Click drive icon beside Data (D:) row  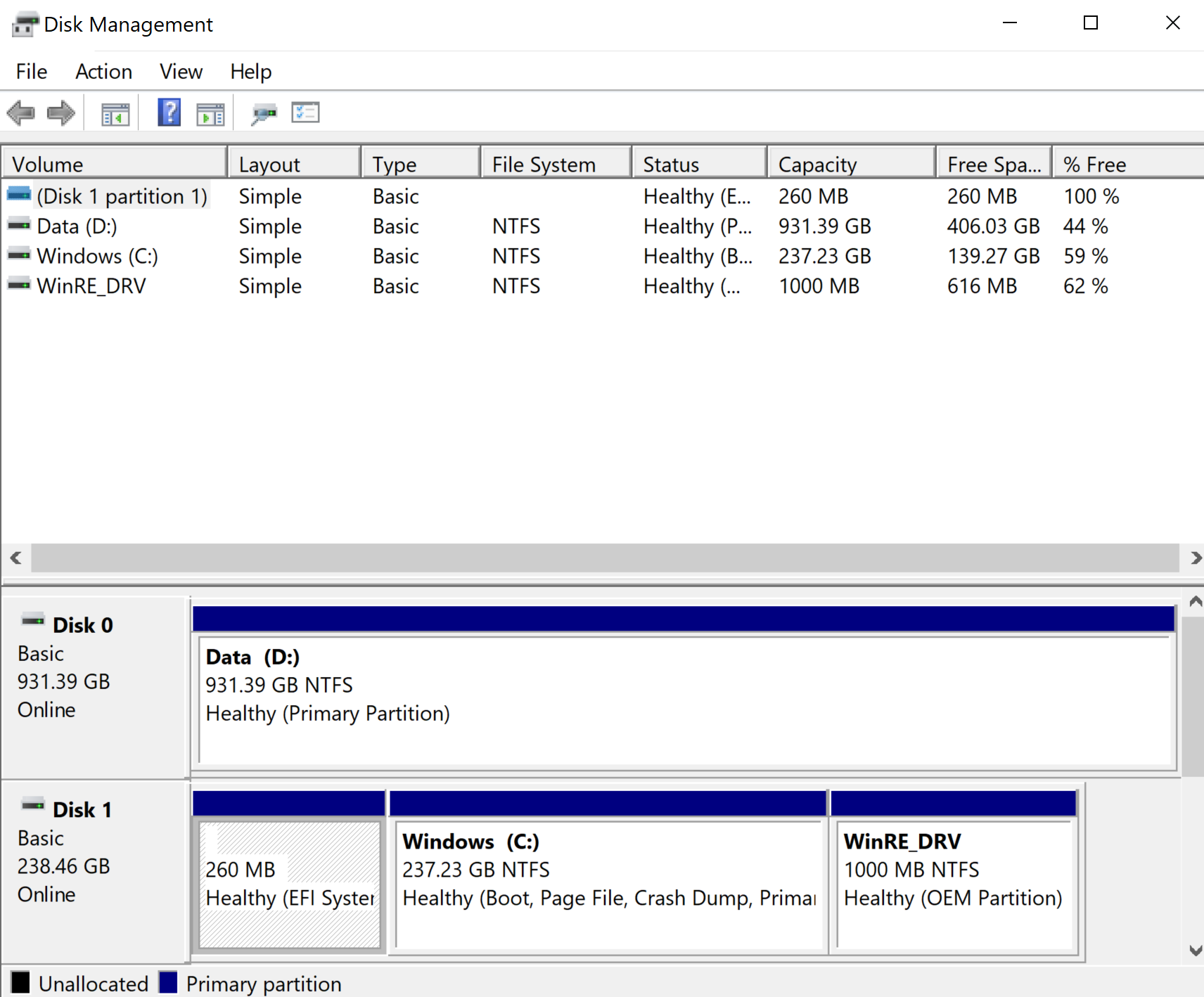point(19,225)
